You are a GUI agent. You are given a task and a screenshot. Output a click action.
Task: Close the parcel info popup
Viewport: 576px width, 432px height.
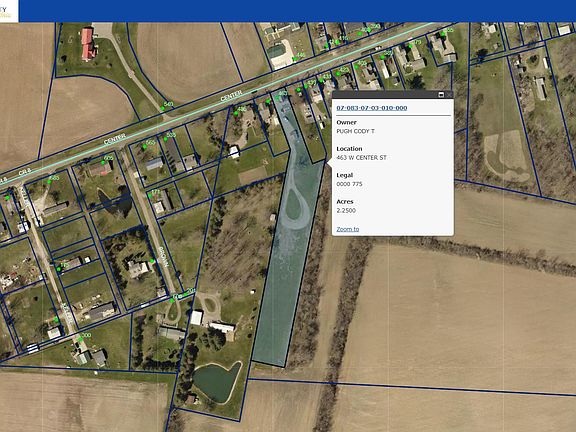[449, 95]
